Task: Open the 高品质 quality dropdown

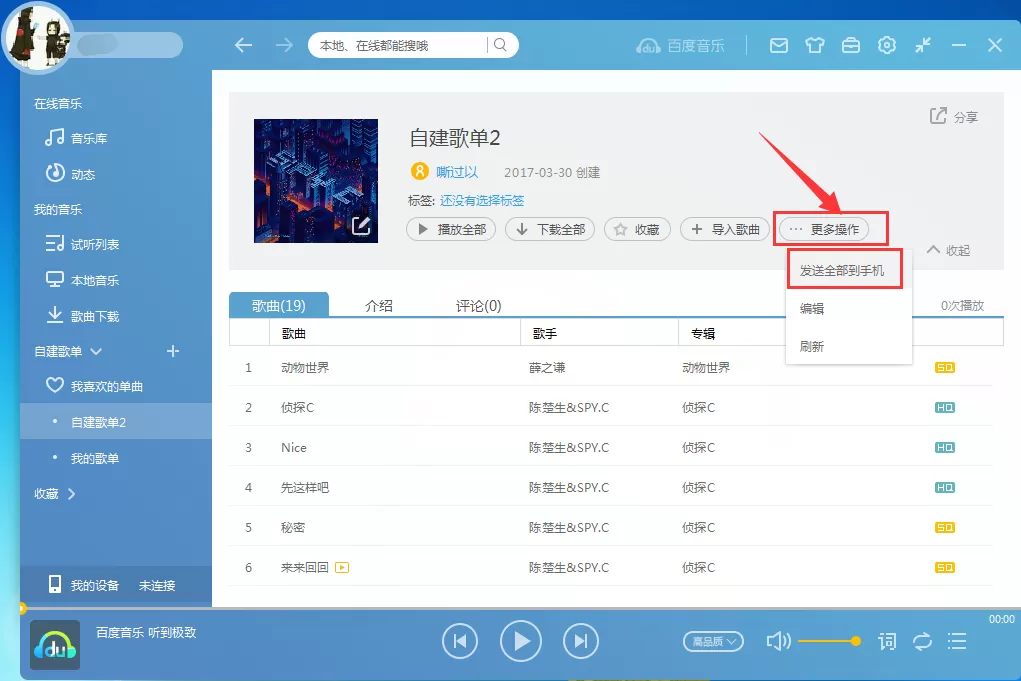Action: coord(714,641)
